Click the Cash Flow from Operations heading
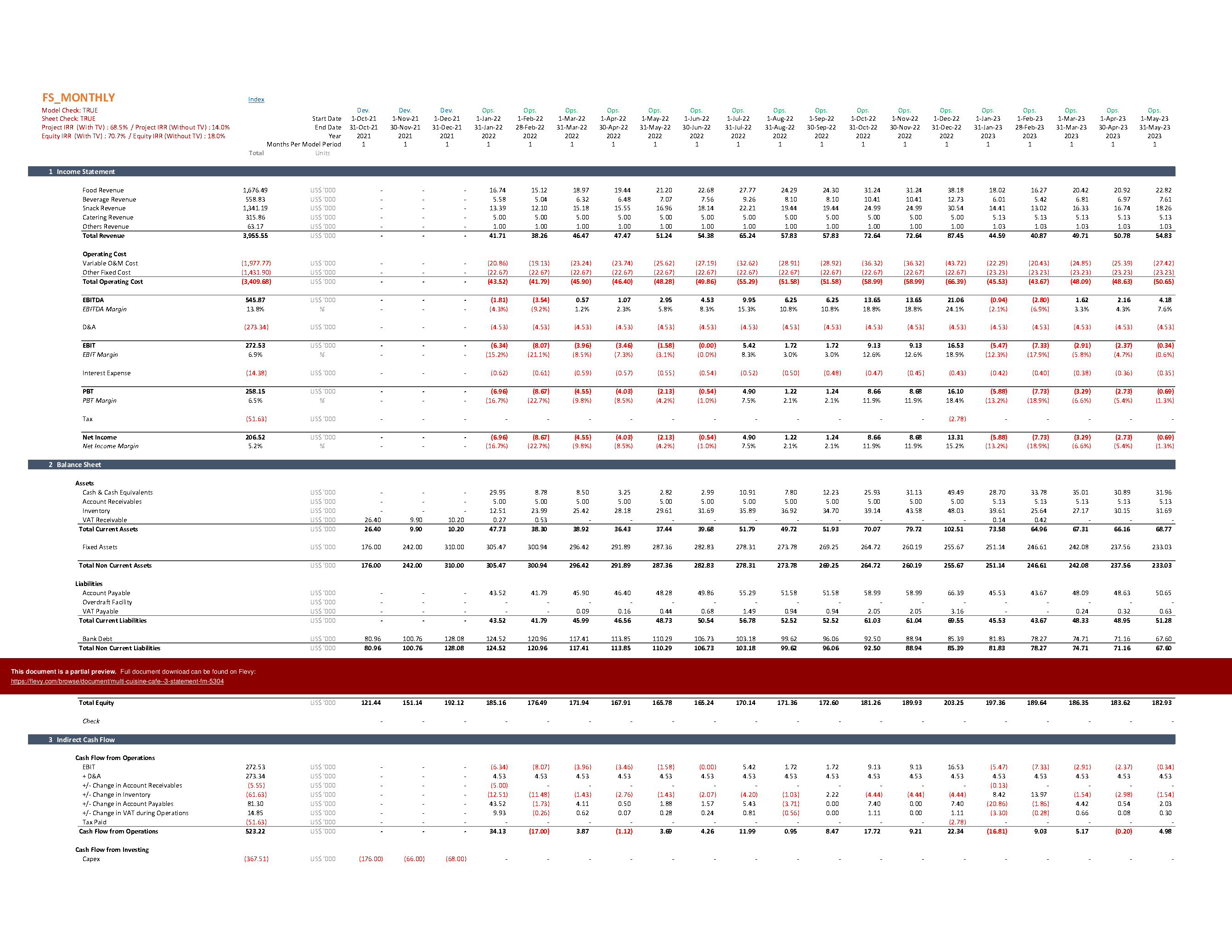The height and width of the screenshot is (952, 1232). coord(115,758)
